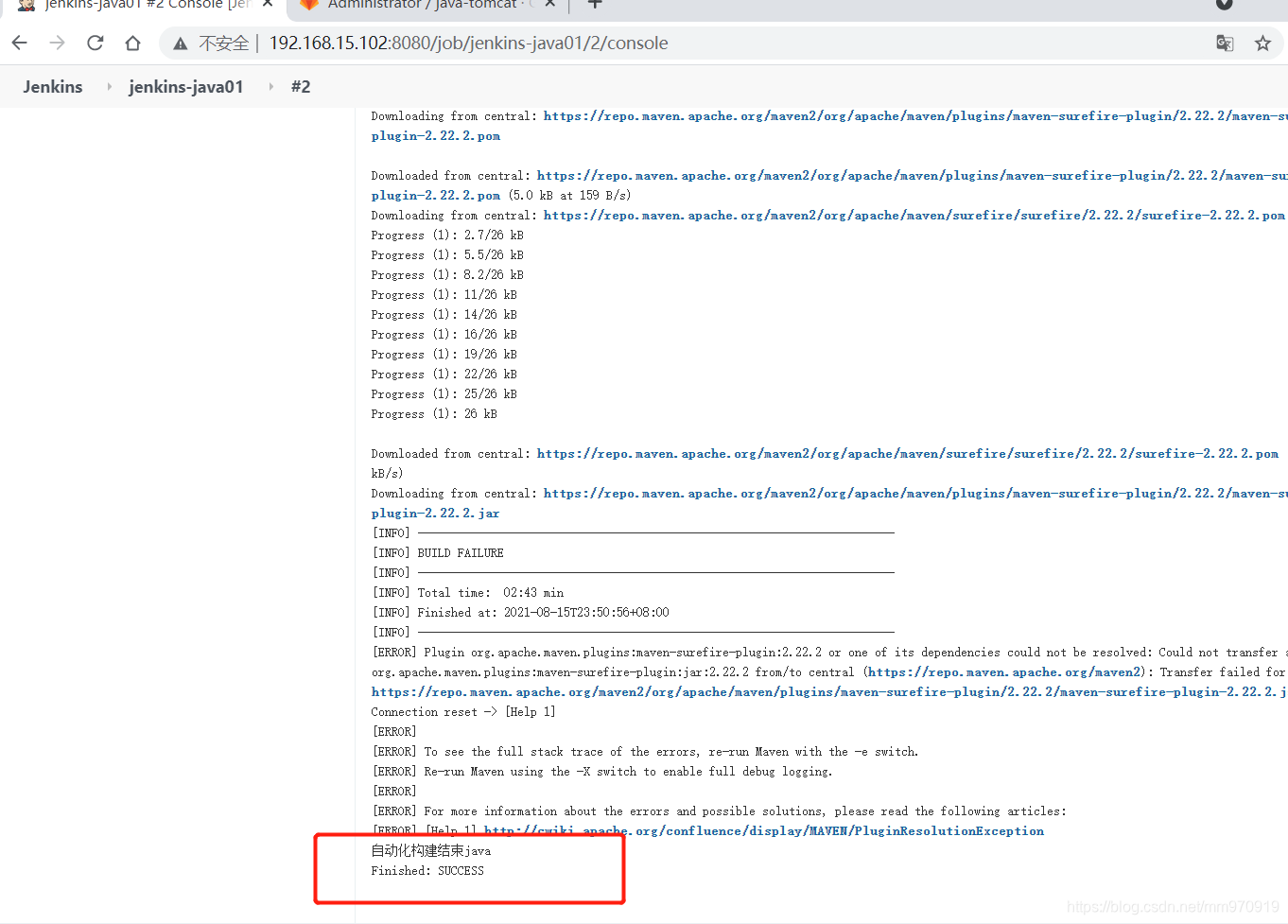Click the 'Progress (1): 25/26 kB' line

click(444, 394)
